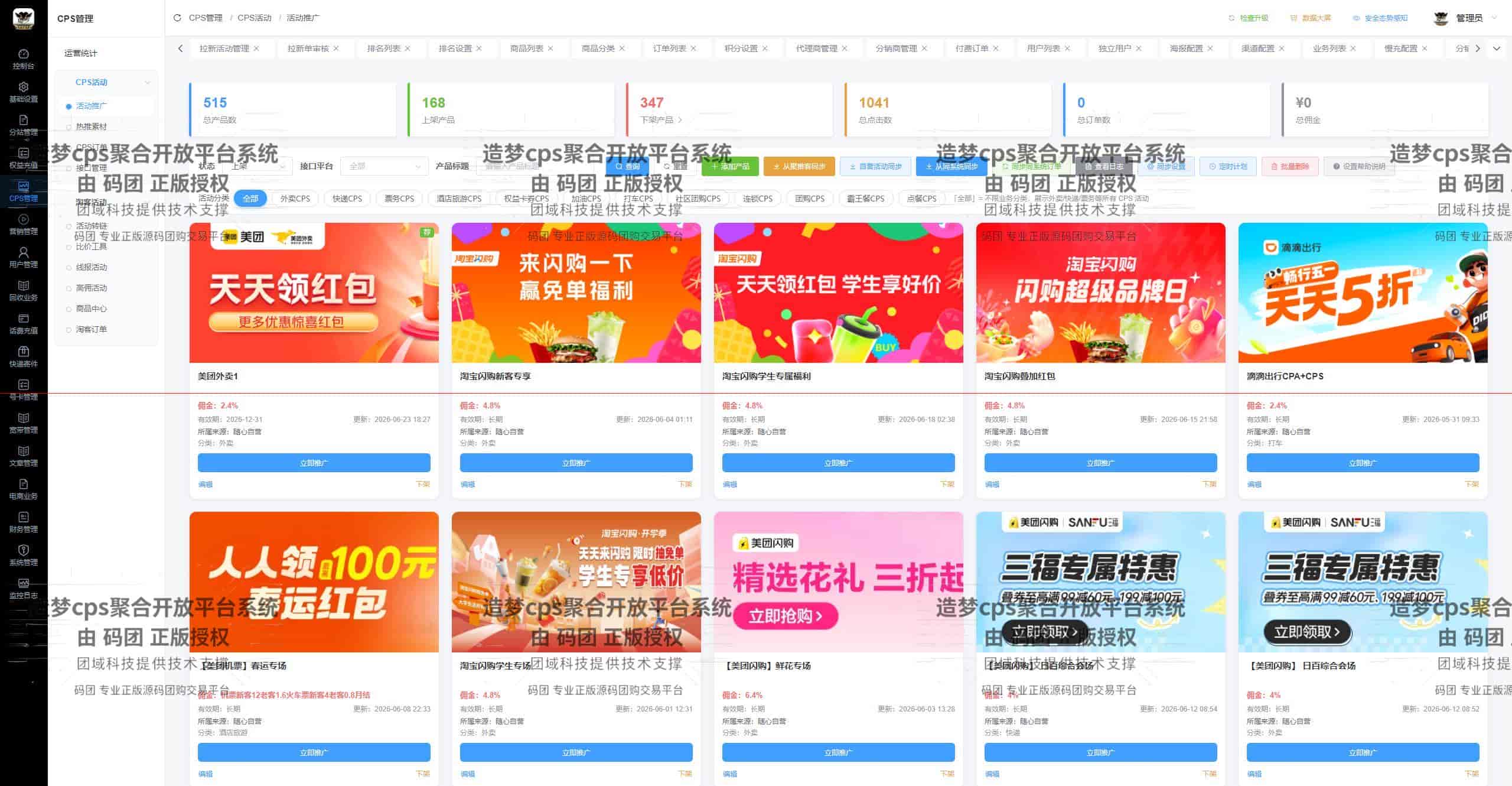Image resolution: width=1512 pixels, height=786 pixels.
Task: Open 系统管理 shield icon in sidebar
Action: [24, 550]
